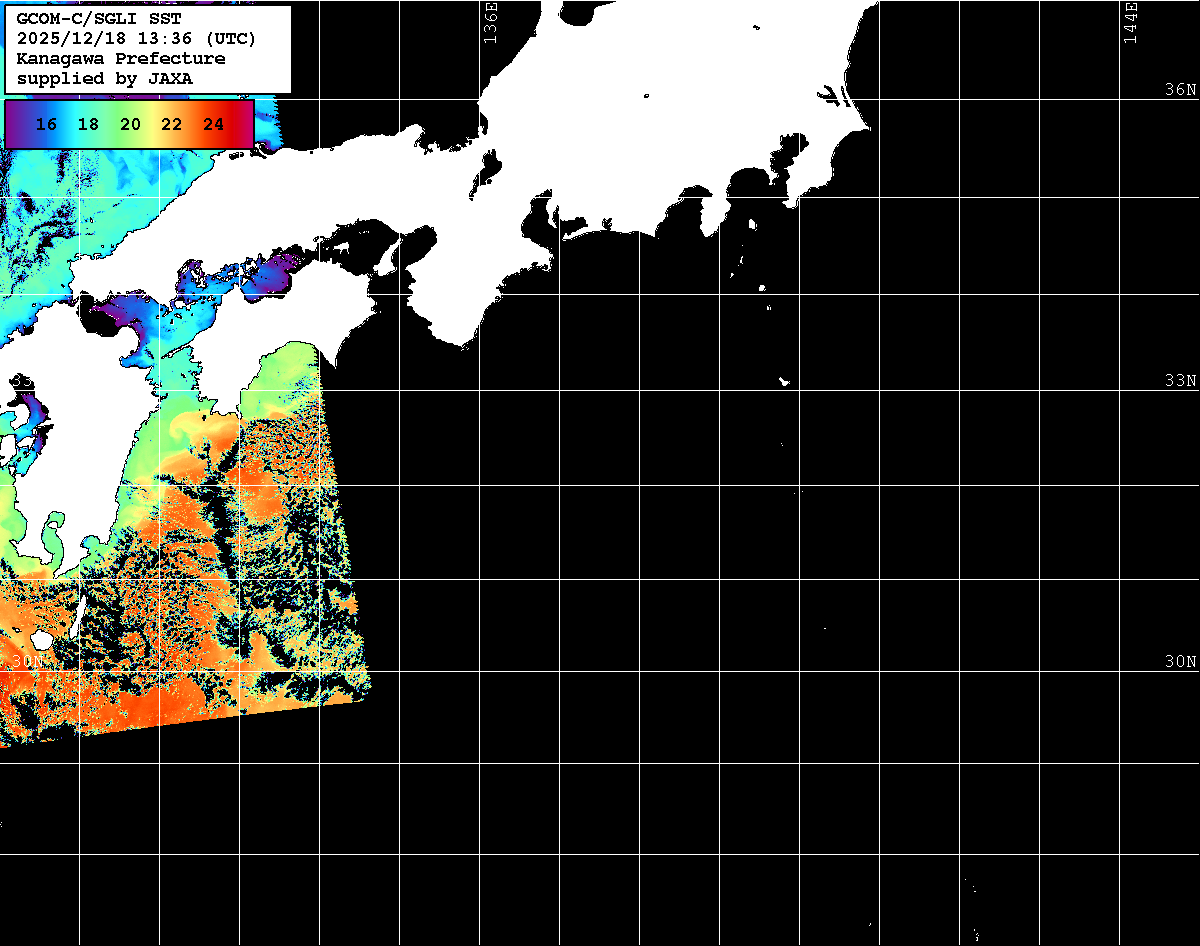Screen dimensions: 1200x946
Task: Click the small white island on the 33N gridline
Action: pos(785,381)
